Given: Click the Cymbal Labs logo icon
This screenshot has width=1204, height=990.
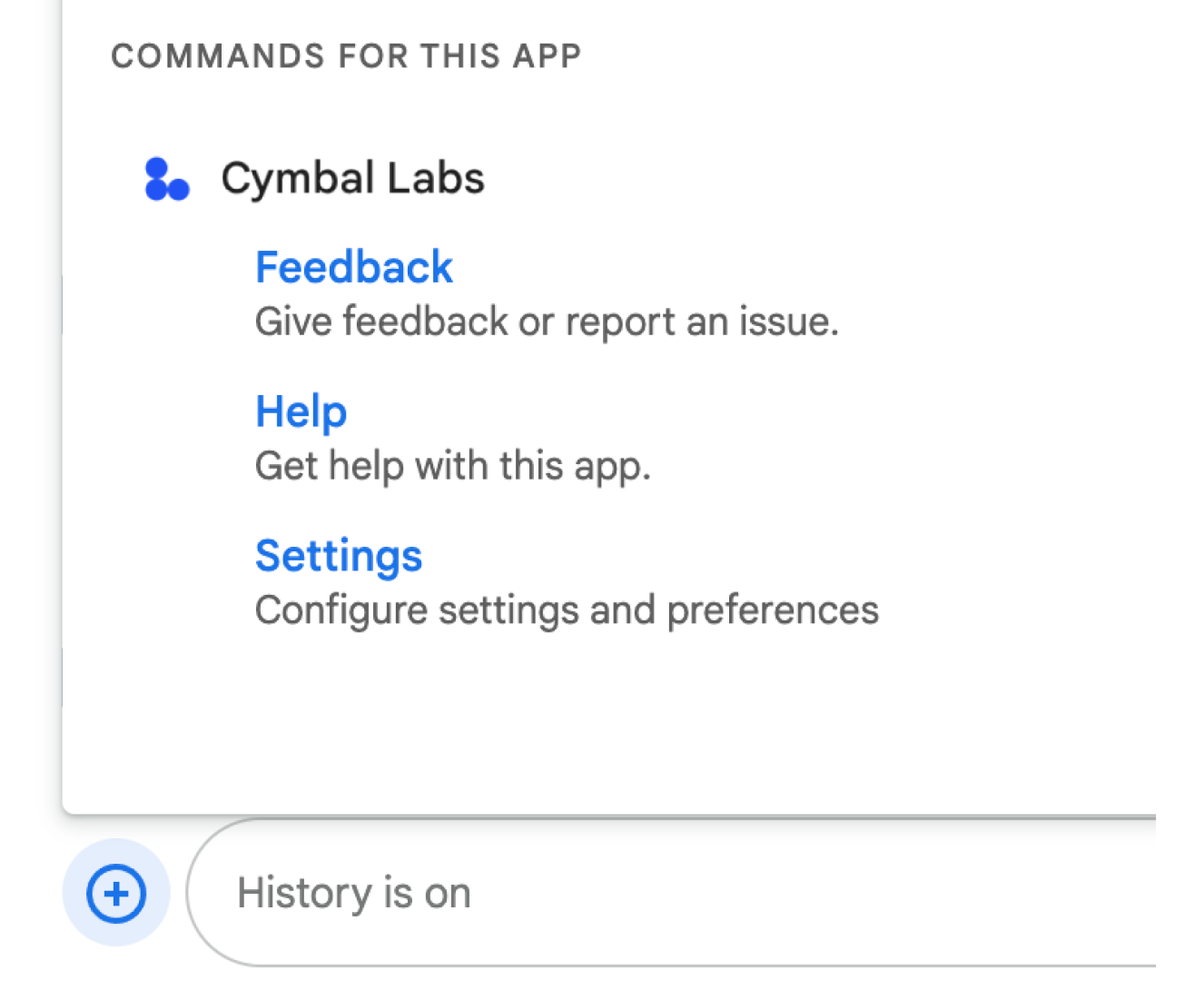Looking at the screenshot, I should [x=166, y=179].
